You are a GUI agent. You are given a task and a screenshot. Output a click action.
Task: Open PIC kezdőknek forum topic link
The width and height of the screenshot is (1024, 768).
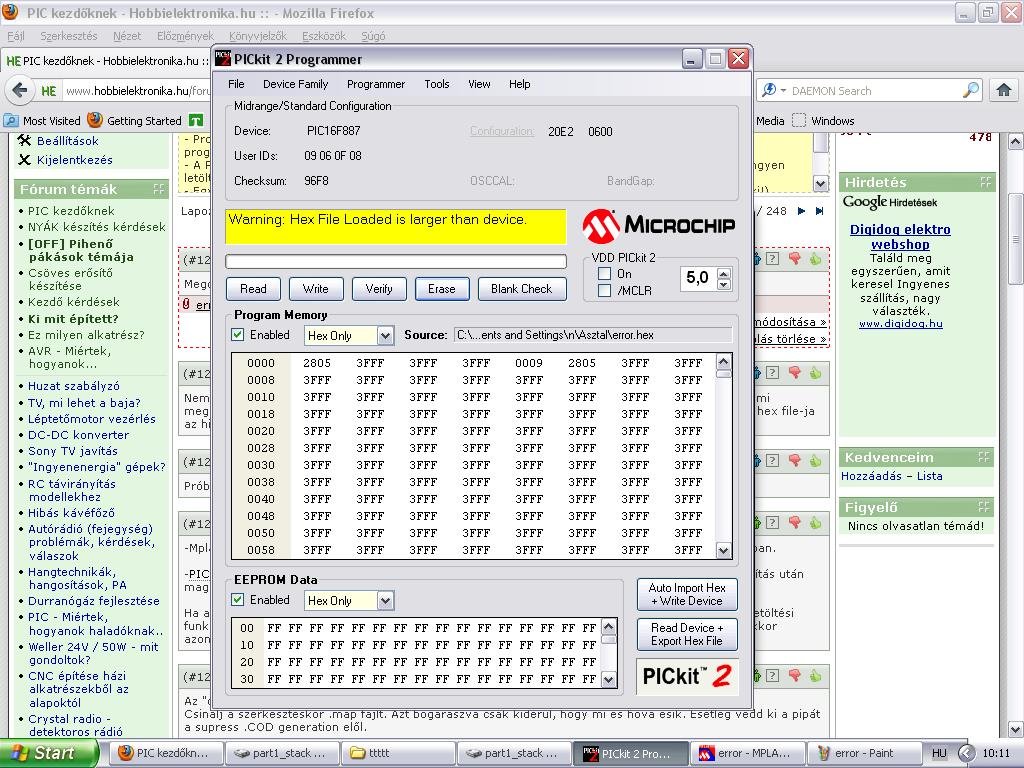coord(71,211)
